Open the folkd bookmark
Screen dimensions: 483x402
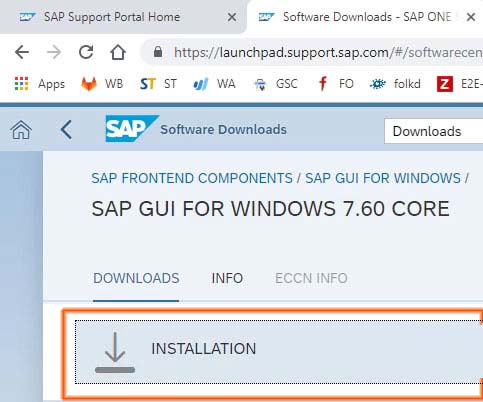(395, 84)
